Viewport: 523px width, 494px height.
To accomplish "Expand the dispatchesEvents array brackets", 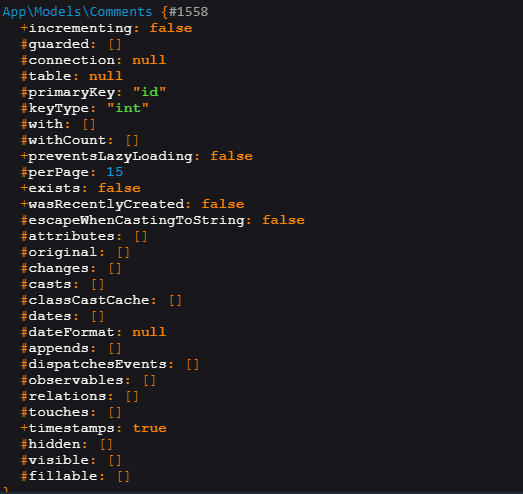I will 193,364.
